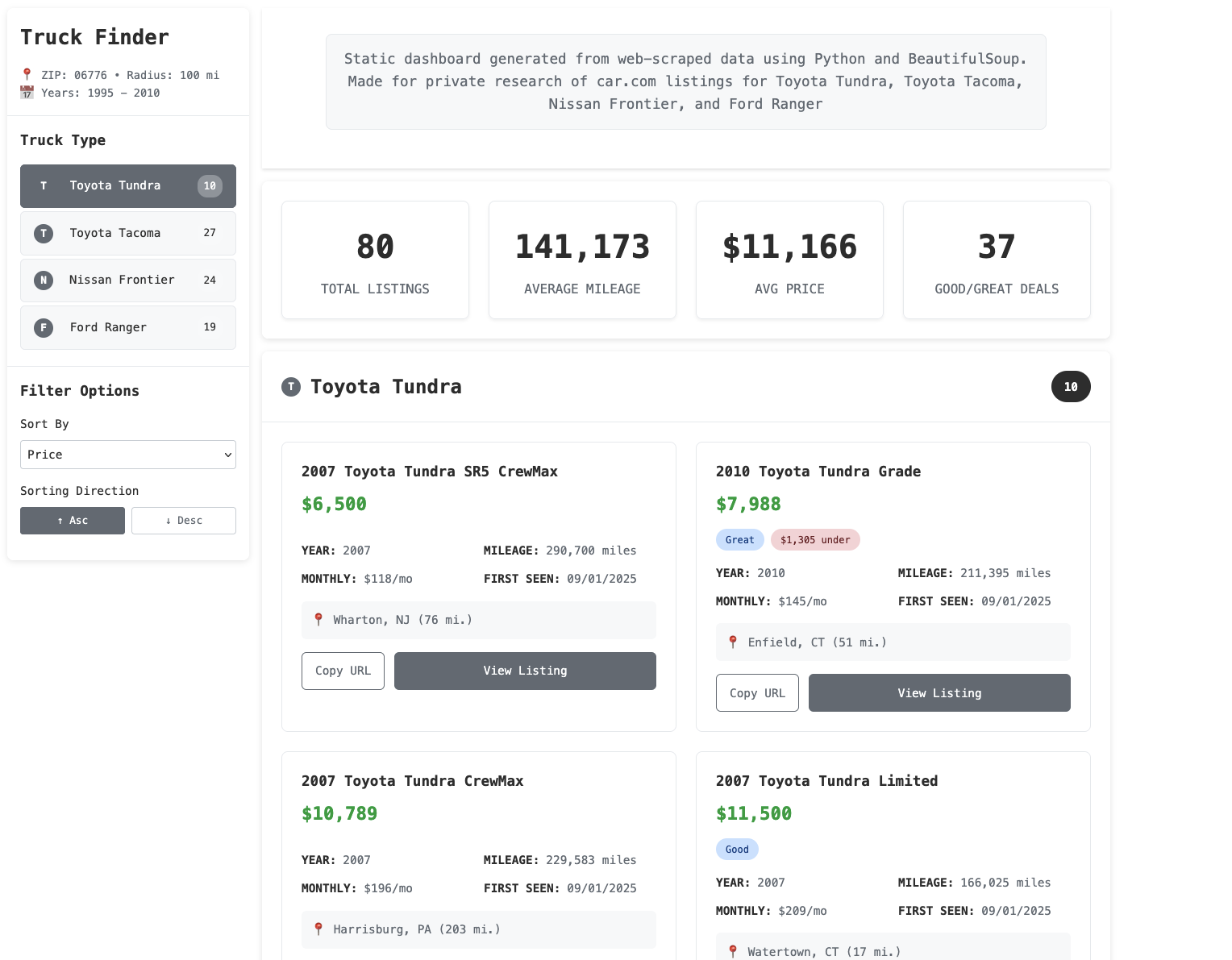Copy URL for 2007 Tundra SR5 CrewMax

point(343,671)
